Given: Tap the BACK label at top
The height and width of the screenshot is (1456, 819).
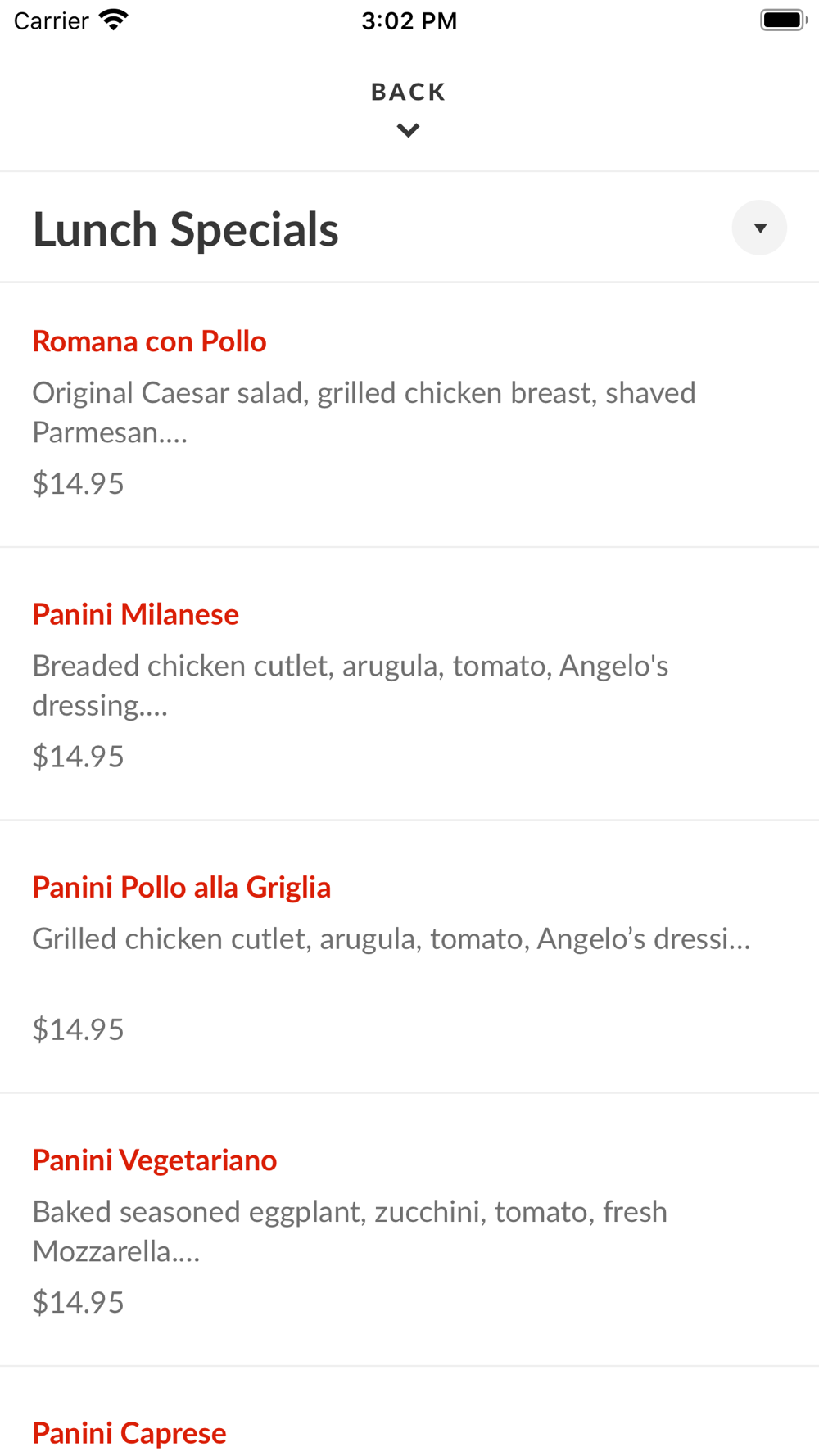Looking at the screenshot, I should pos(408,92).
